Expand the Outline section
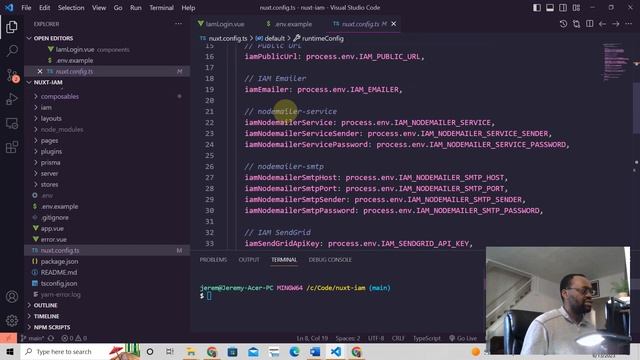 point(45,305)
